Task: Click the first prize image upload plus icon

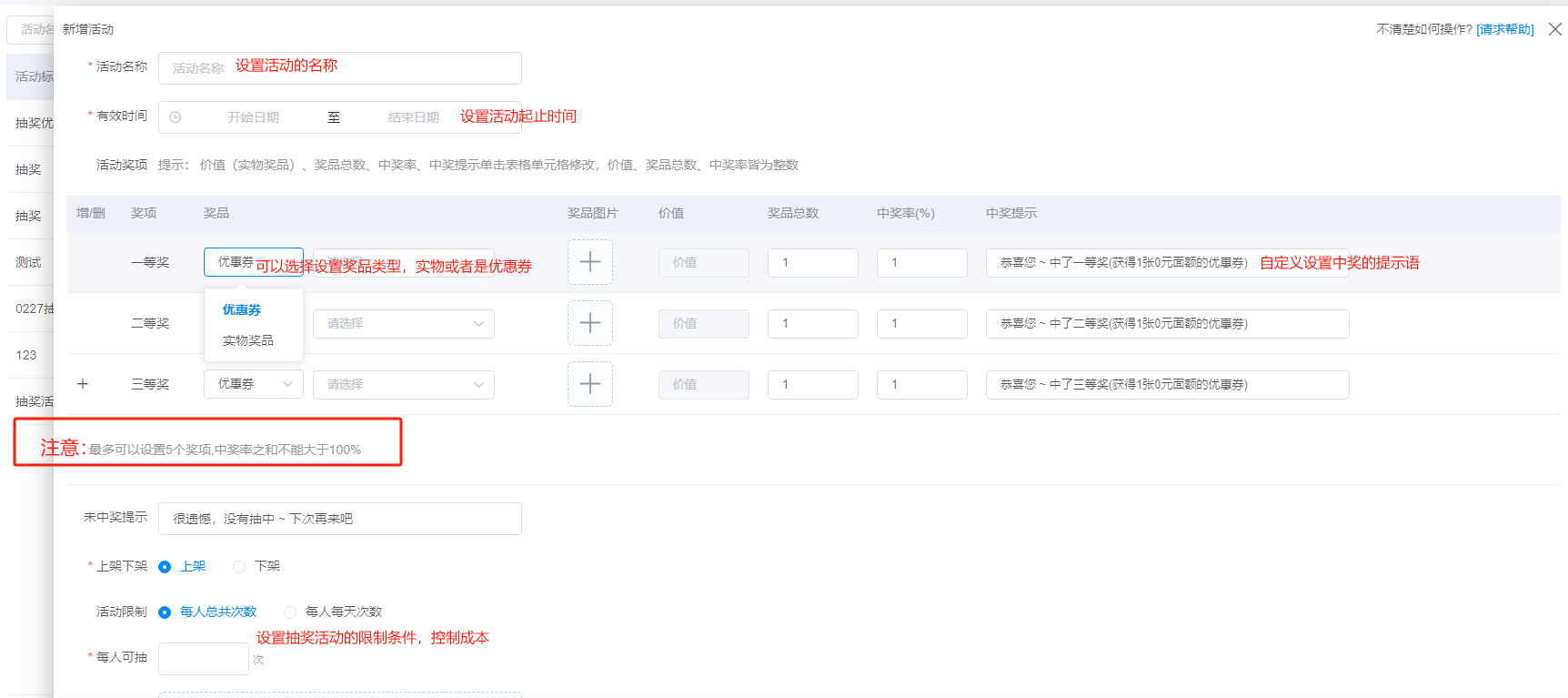Action: (x=589, y=262)
